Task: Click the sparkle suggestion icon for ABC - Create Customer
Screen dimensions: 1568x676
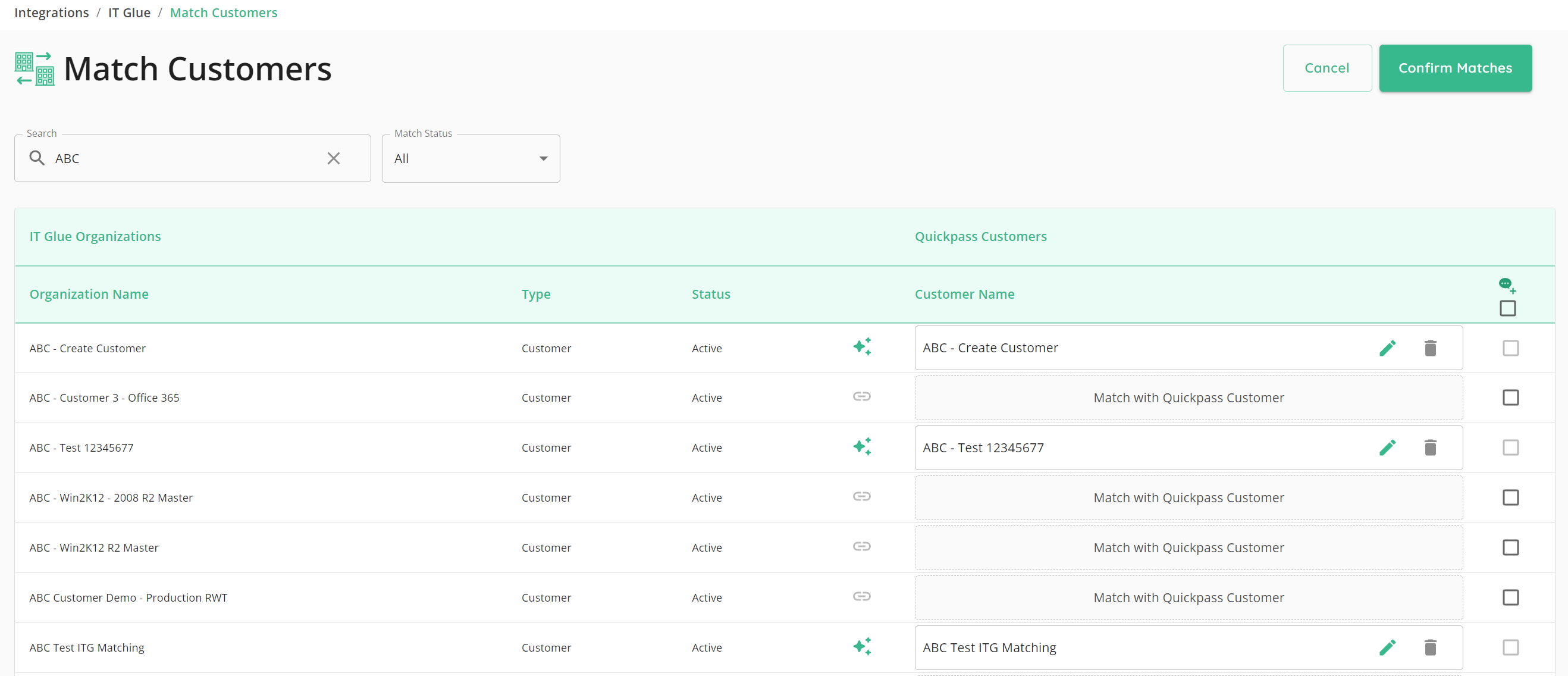Action: point(862,347)
